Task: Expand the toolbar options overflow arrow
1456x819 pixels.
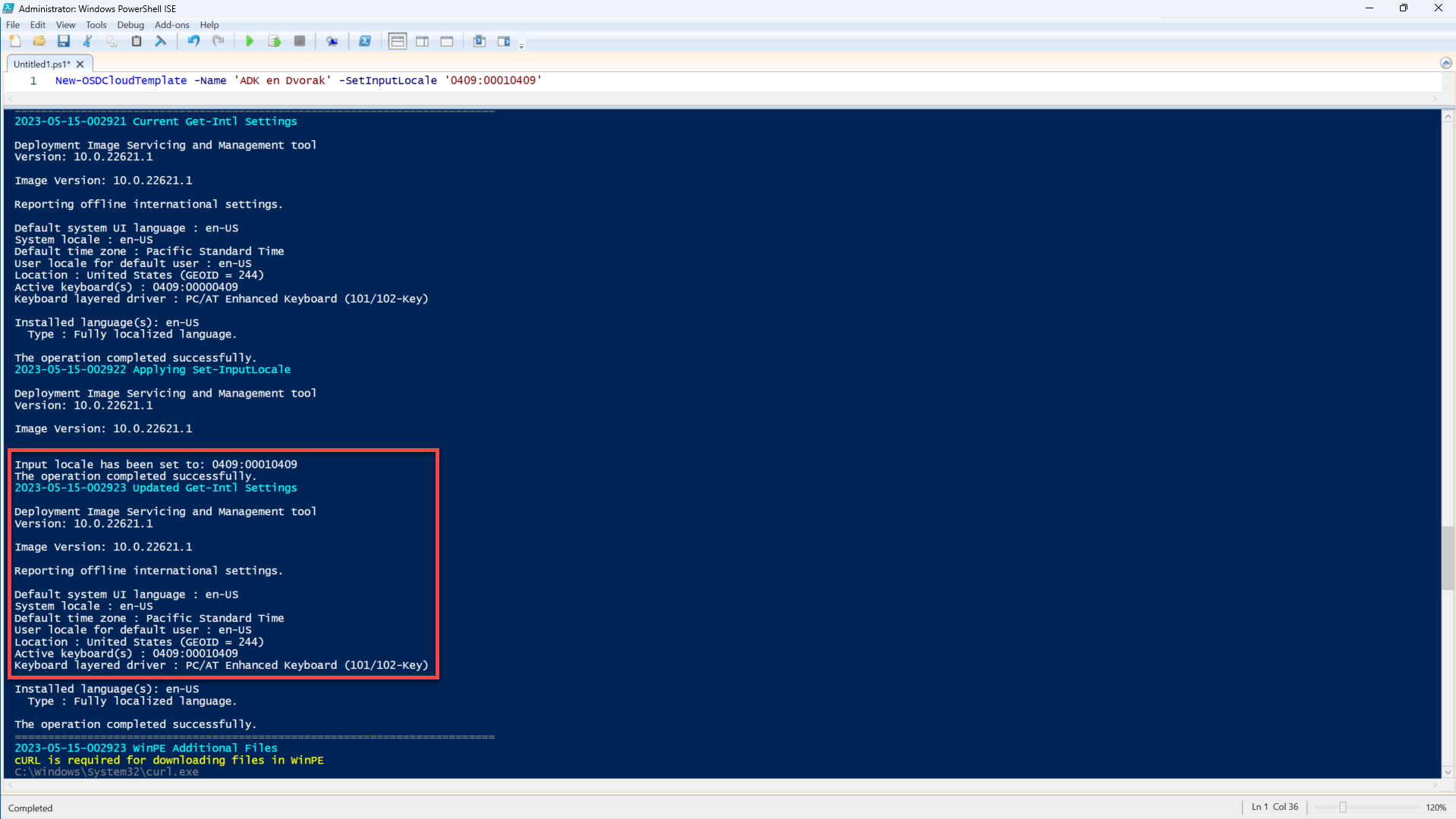Action: tap(521, 46)
